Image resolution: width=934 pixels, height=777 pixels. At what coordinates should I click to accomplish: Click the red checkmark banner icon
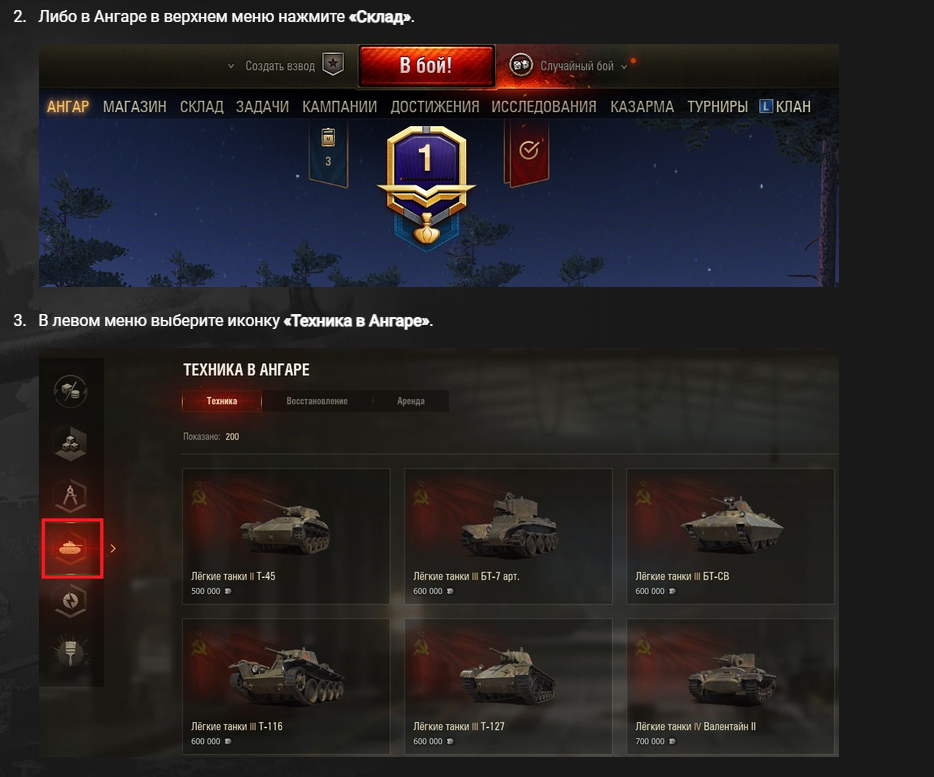528,151
